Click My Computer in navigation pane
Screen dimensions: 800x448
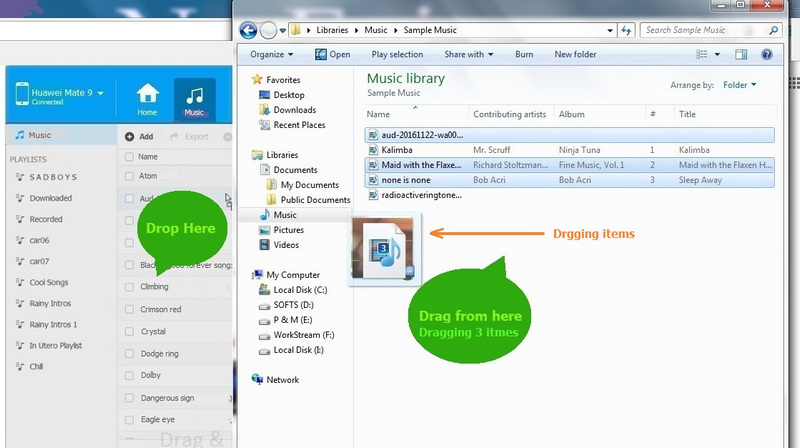pos(292,275)
